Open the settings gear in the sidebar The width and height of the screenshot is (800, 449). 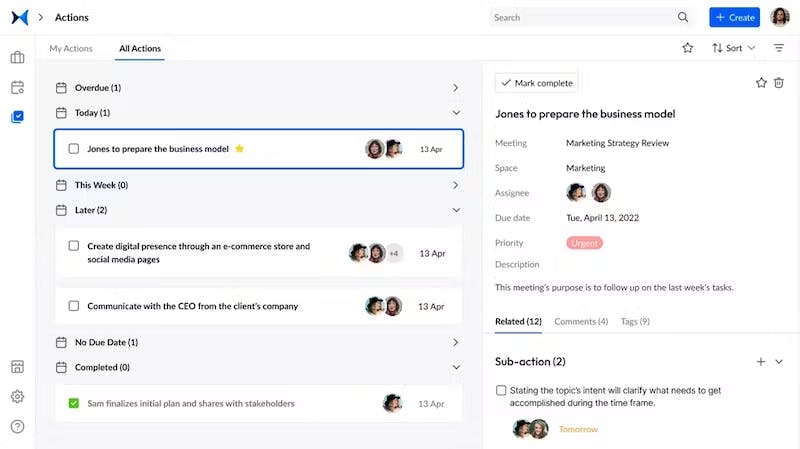tap(17, 397)
